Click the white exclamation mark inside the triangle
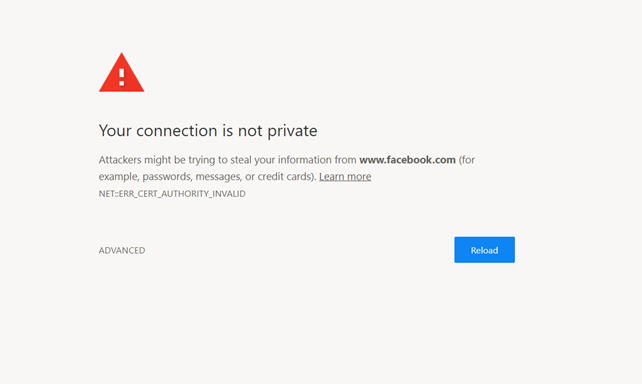 coord(122,77)
